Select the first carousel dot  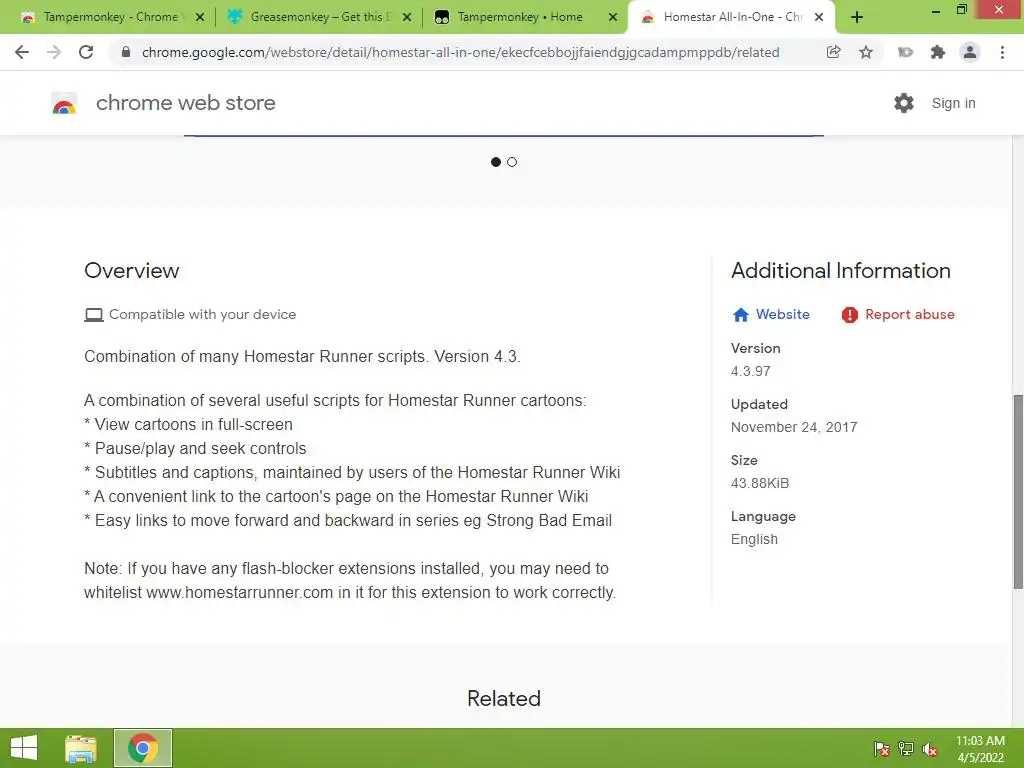(496, 162)
